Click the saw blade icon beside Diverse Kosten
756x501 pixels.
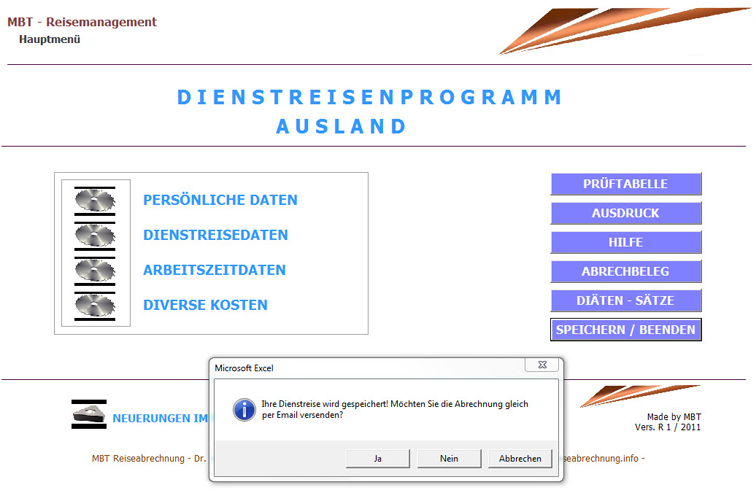coord(95,305)
